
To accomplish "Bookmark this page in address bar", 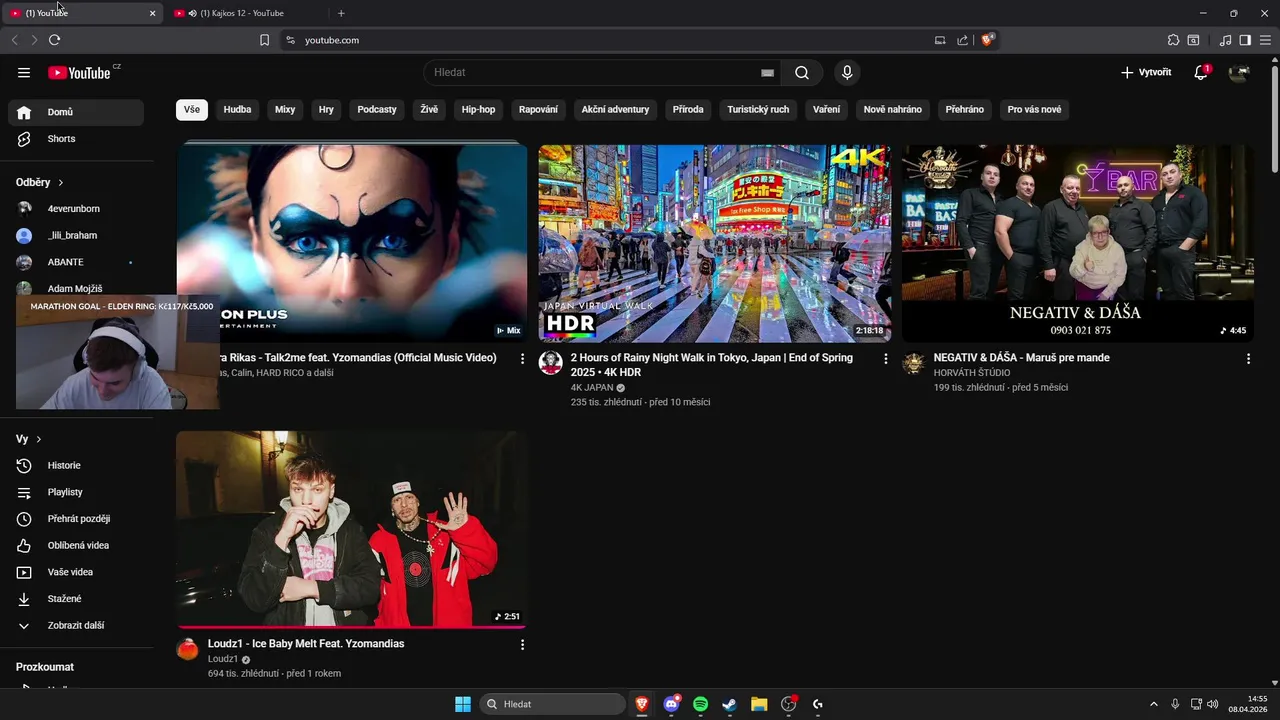I will pyautogui.click(x=264, y=40).
